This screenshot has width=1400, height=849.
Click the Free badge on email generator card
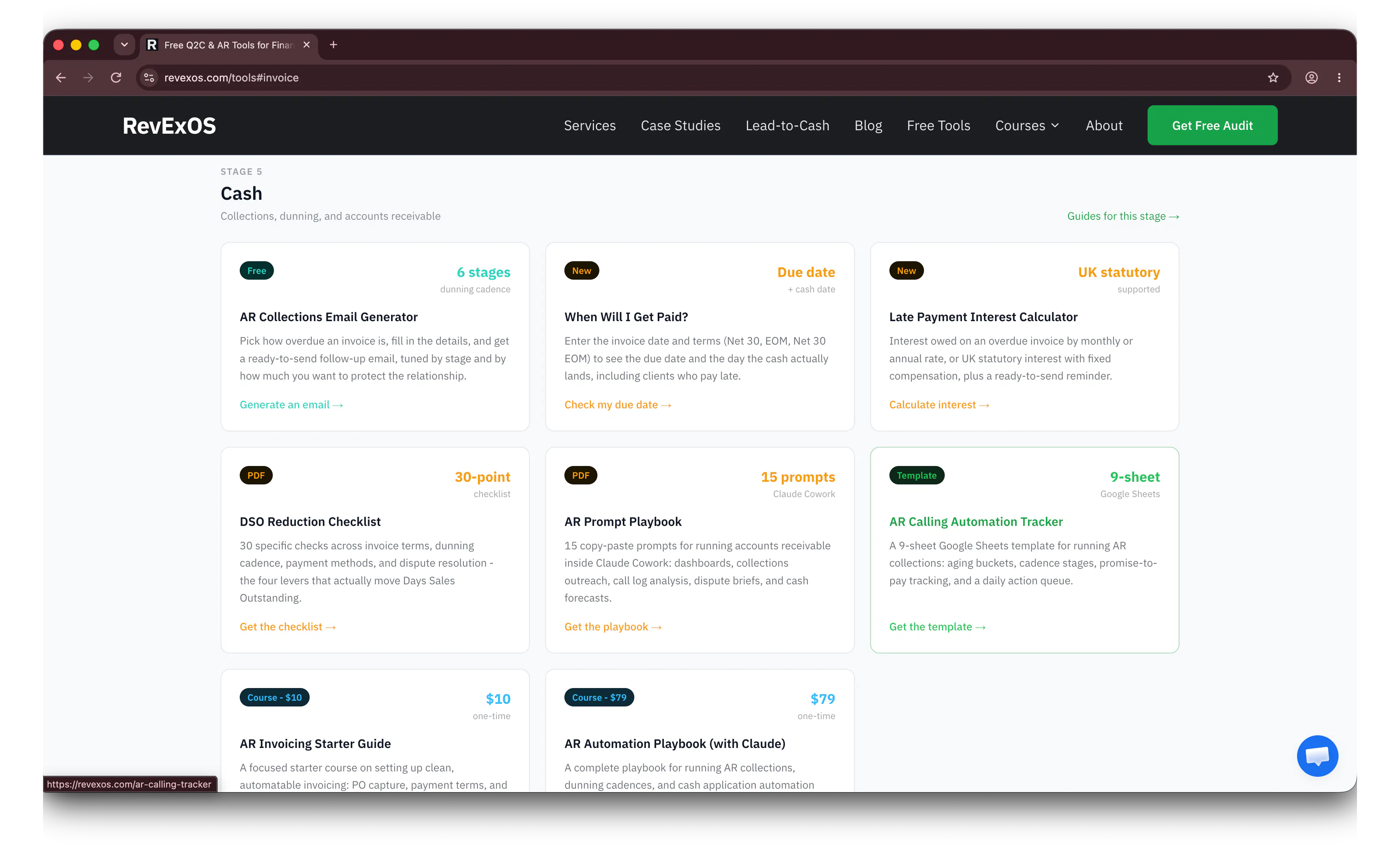point(257,270)
